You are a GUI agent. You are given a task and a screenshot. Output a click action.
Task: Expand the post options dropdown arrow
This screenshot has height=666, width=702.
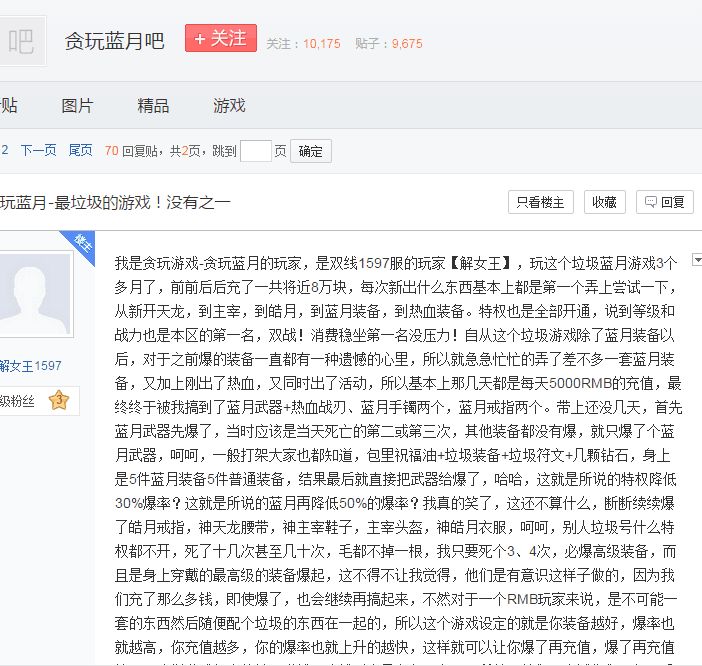click(x=697, y=259)
